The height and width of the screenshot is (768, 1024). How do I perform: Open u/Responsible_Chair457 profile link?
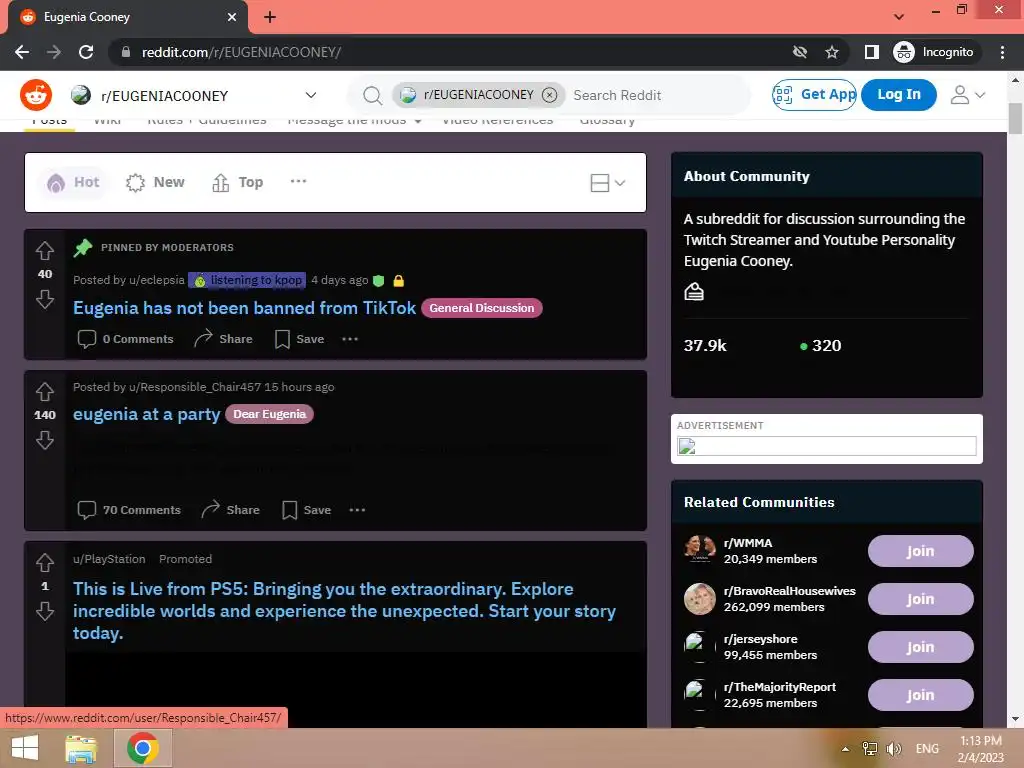point(195,387)
